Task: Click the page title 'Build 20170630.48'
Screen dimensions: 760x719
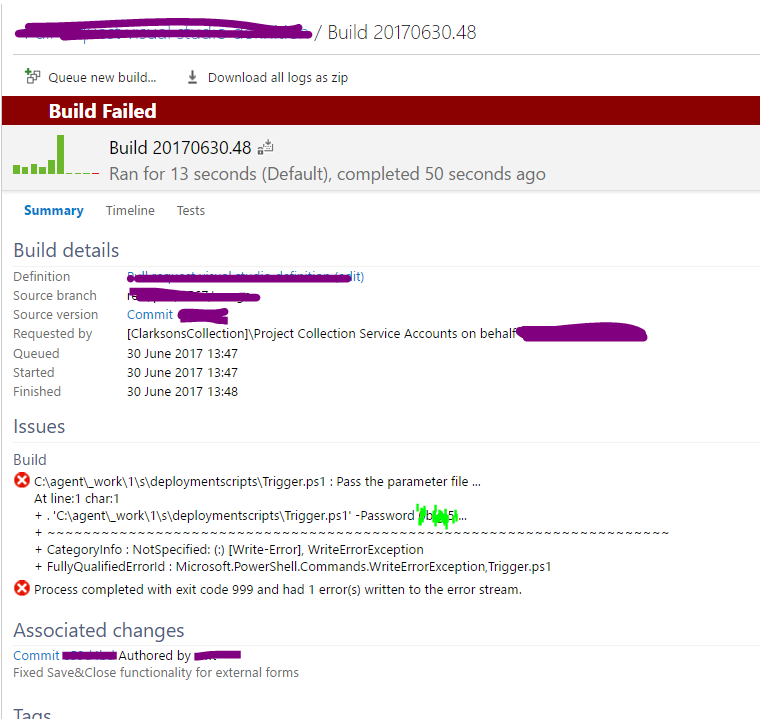Action: tap(402, 32)
